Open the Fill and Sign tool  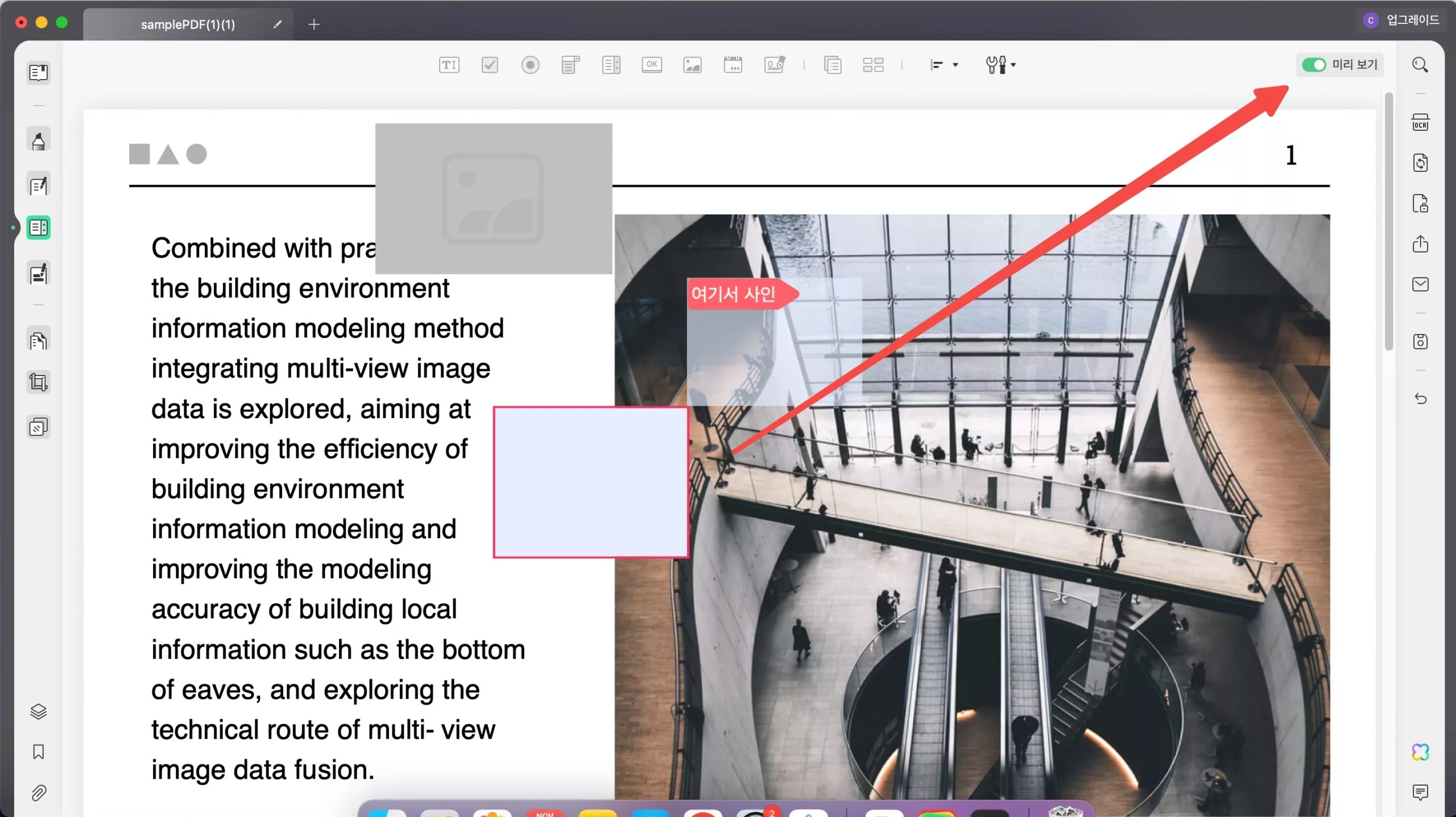point(38,274)
